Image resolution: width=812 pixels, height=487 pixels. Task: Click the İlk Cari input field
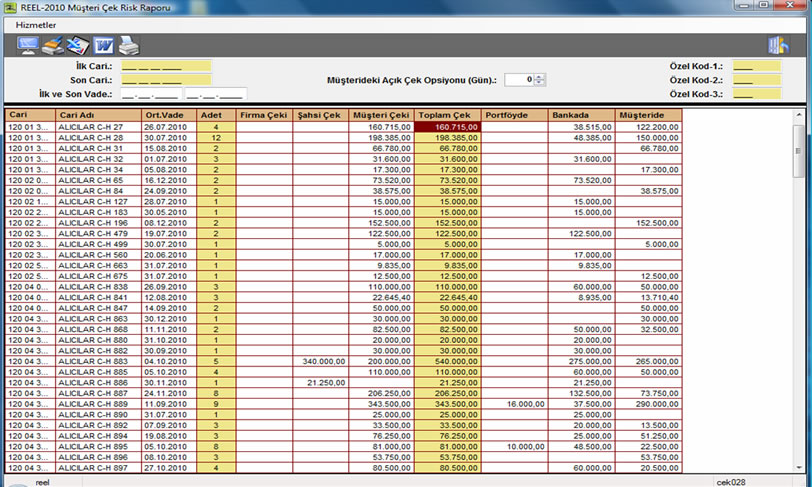166,66
